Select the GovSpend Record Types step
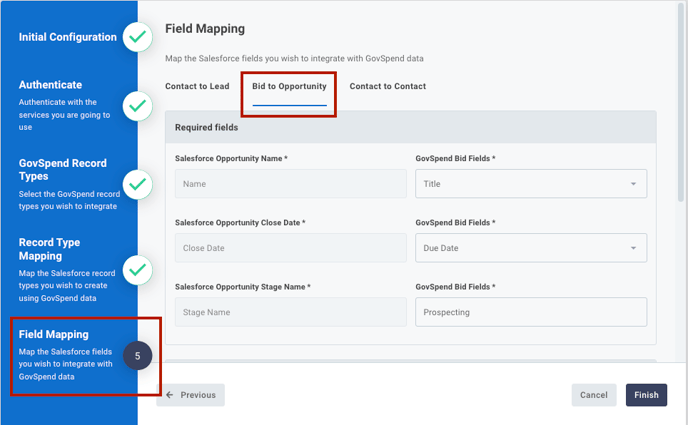 pos(63,170)
